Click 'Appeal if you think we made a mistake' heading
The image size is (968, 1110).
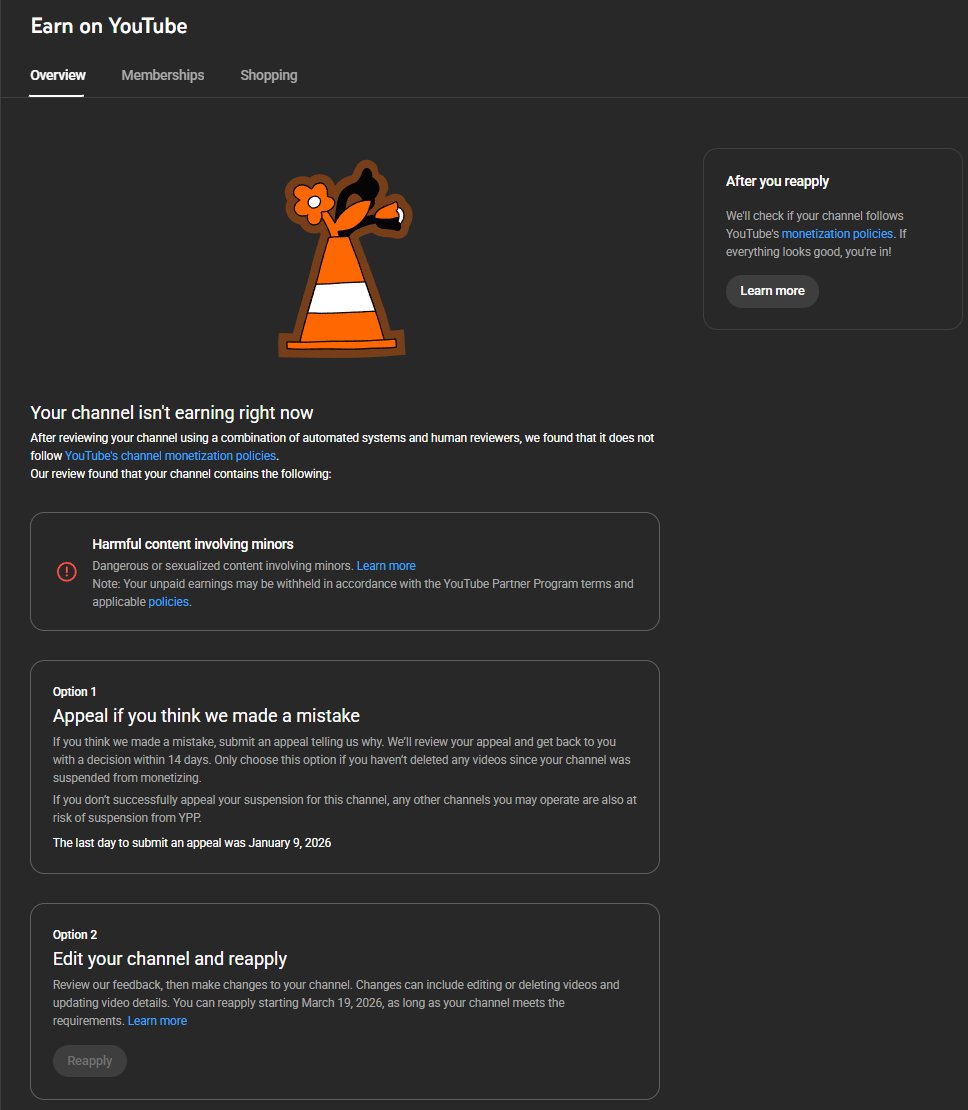tap(206, 716)
